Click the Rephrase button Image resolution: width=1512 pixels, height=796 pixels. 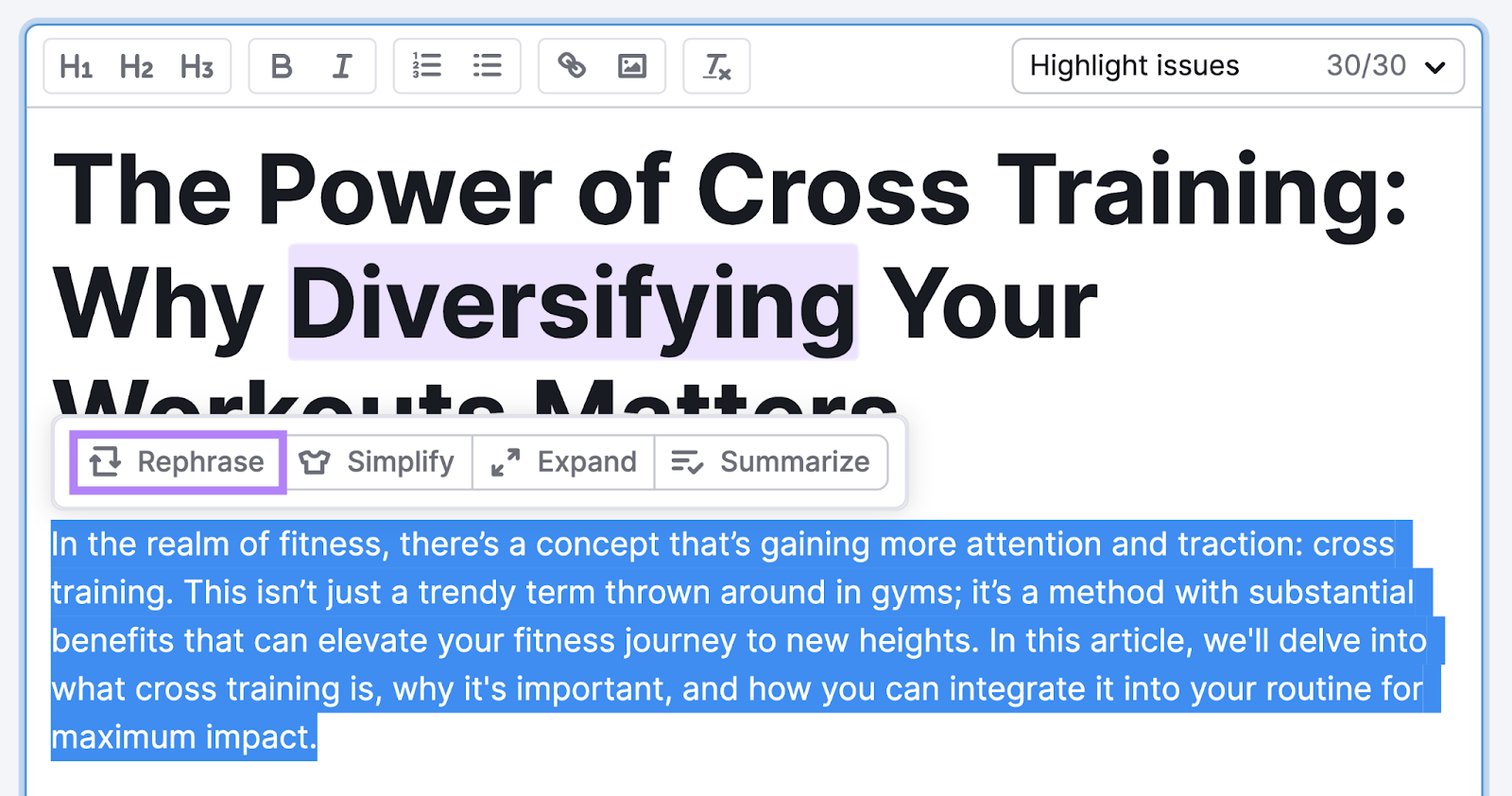pyautogui.click(x=178, y=462)
